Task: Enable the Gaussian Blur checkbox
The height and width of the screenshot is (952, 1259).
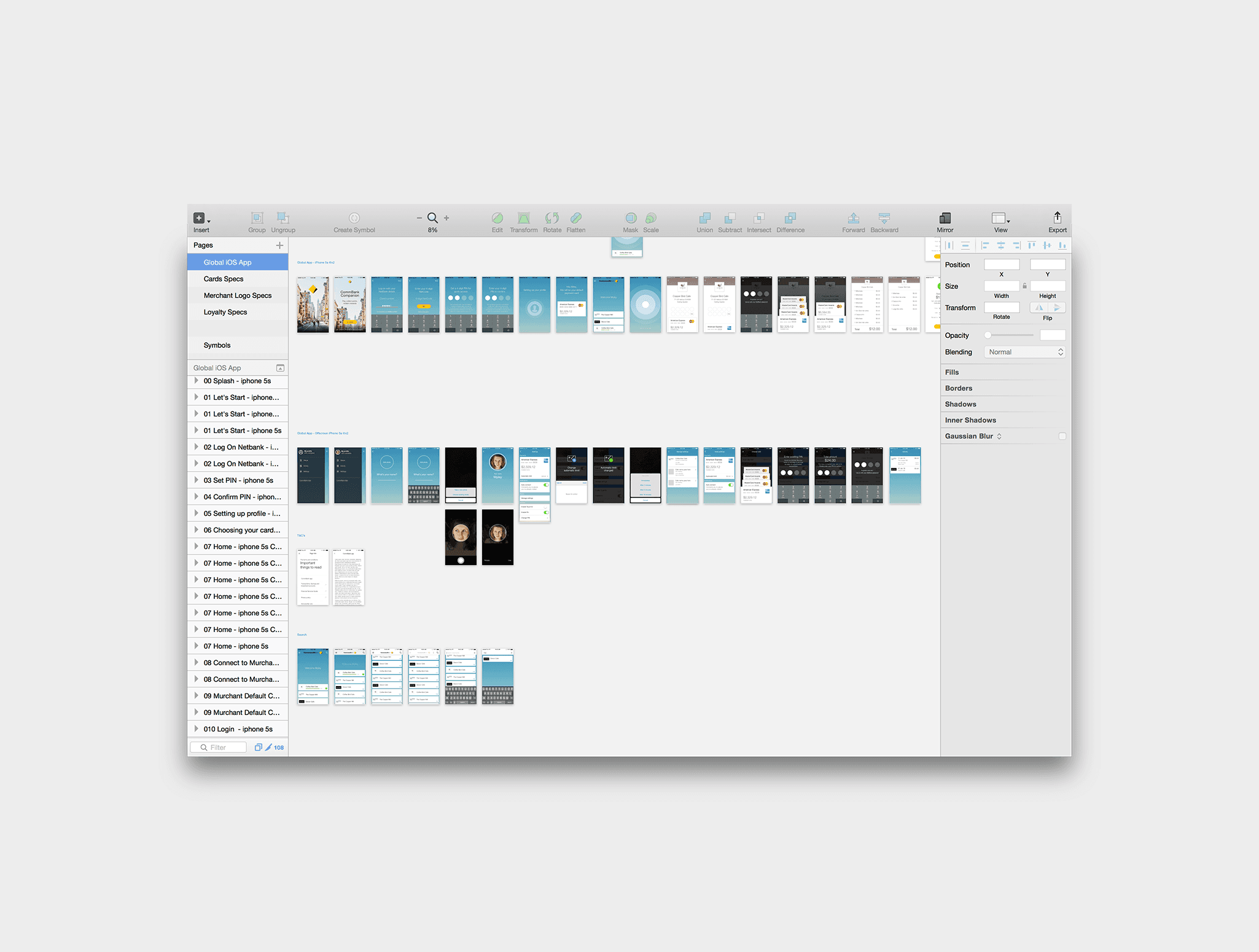Action: [1062, 436]
